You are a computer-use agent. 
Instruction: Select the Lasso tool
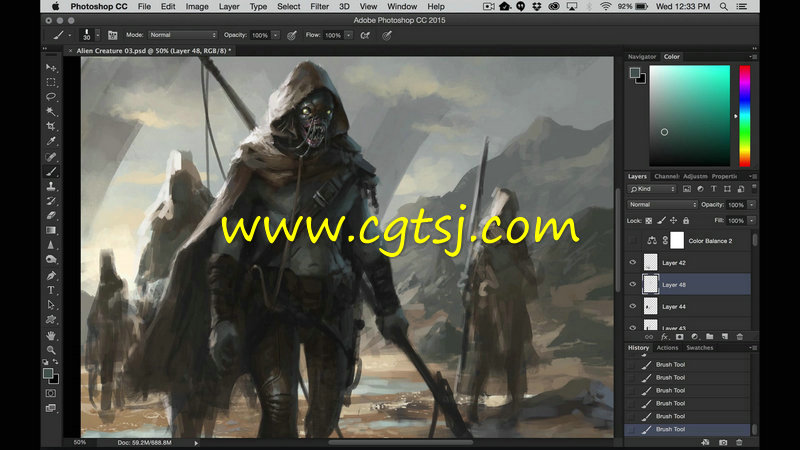(51, 97)
